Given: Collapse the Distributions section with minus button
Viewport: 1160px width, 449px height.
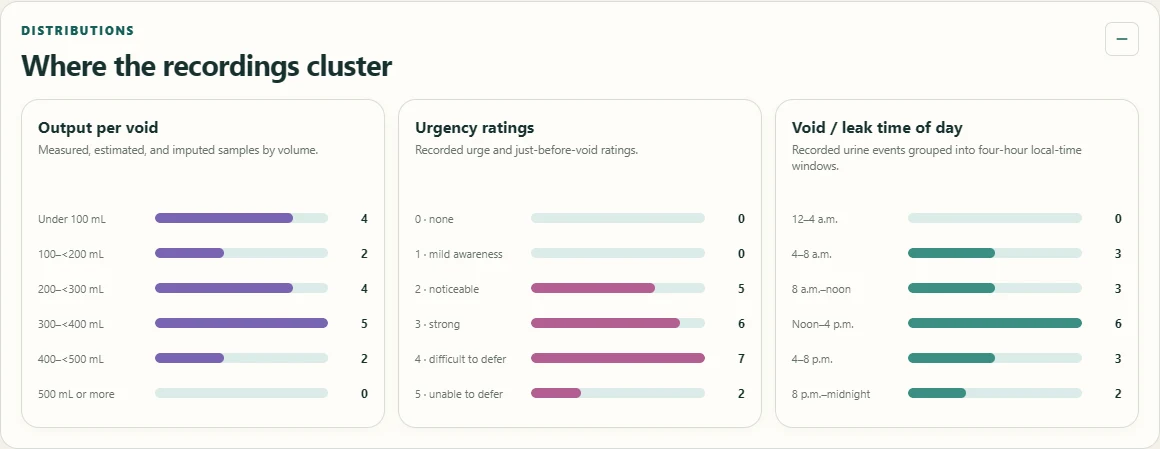Looking at the screenshot, I should pos(1122,39).
